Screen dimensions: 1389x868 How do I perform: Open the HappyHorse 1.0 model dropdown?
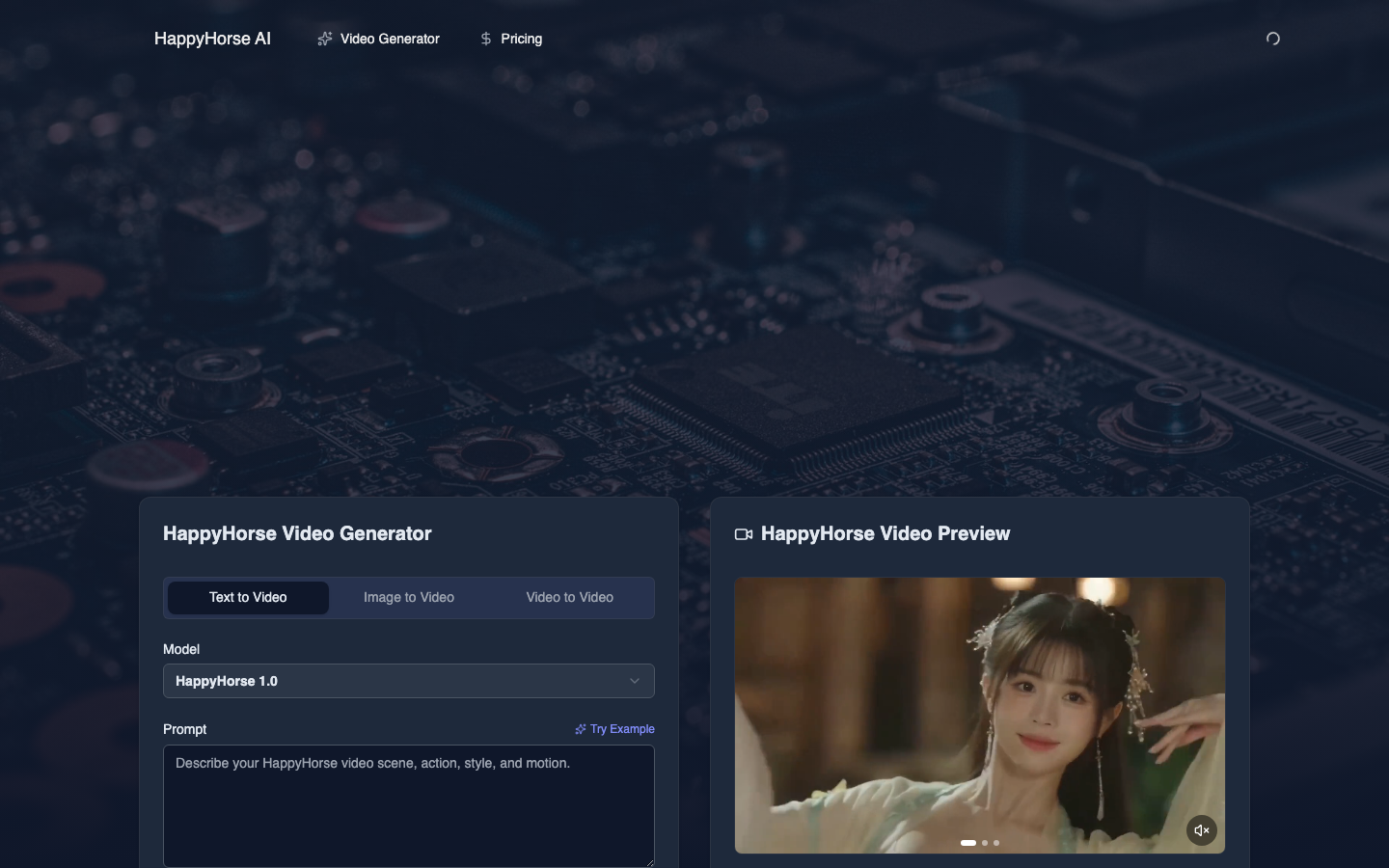point(395,681)
